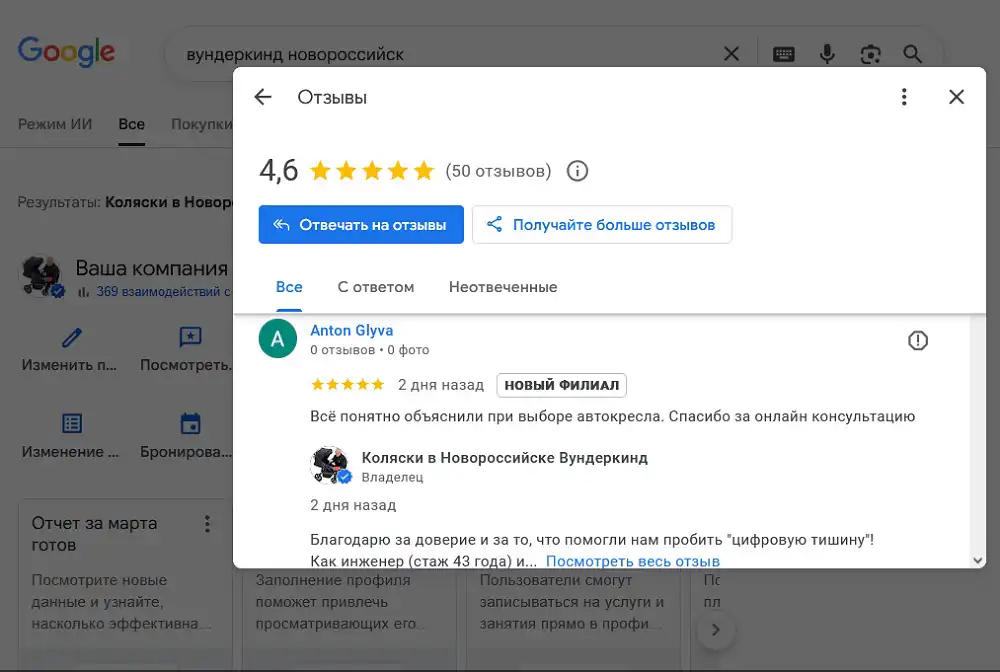Switch to the С ответом tab
The width and height of the screenshot is (1000, 672).
[x=376, y=287]
